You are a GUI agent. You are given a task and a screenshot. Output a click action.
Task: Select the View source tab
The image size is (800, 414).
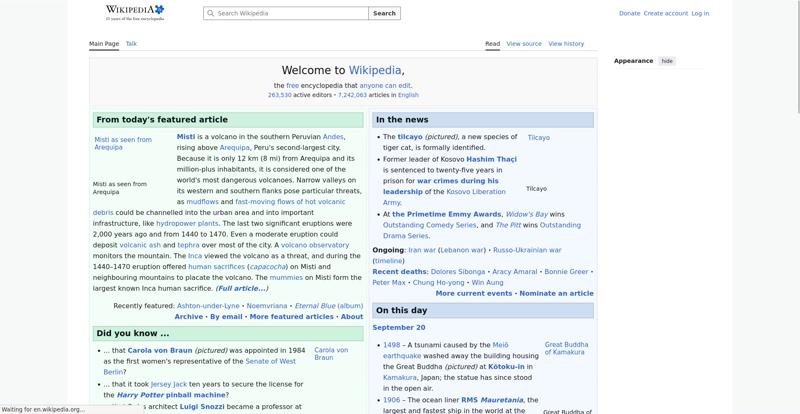click(524, 44)
